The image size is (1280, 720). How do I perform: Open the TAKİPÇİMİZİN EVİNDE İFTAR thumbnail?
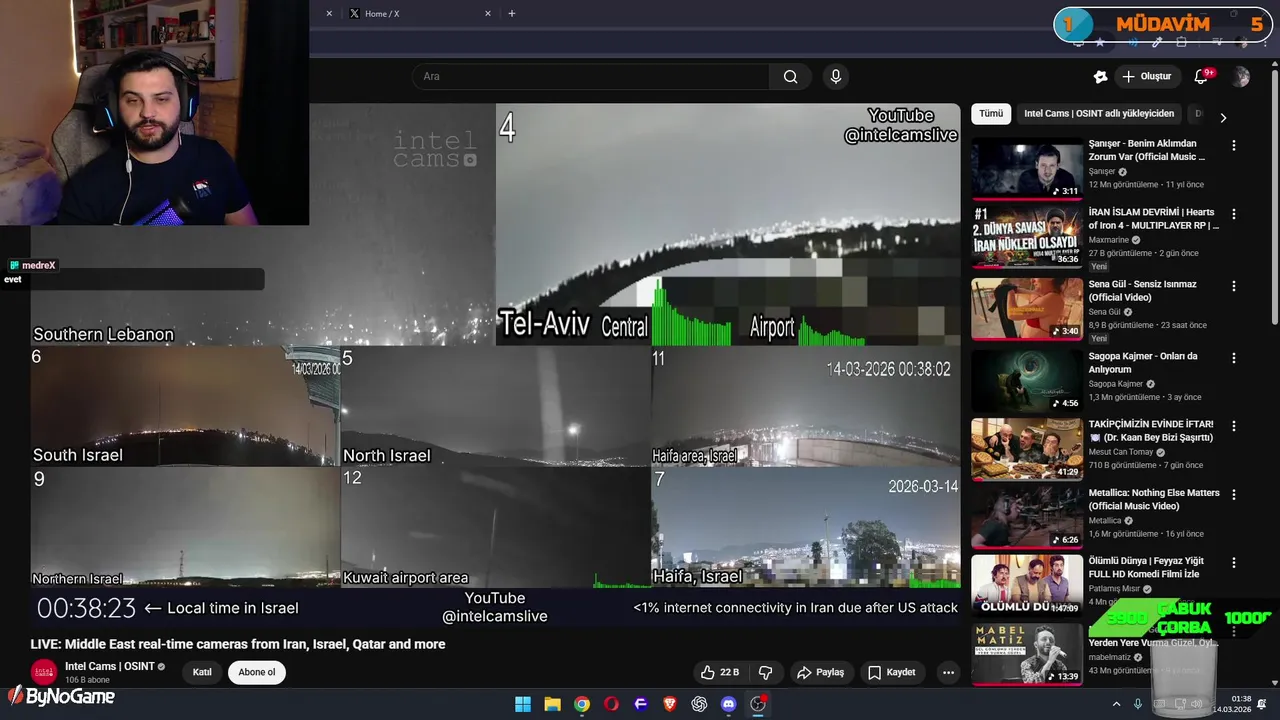click(1027, 449)
